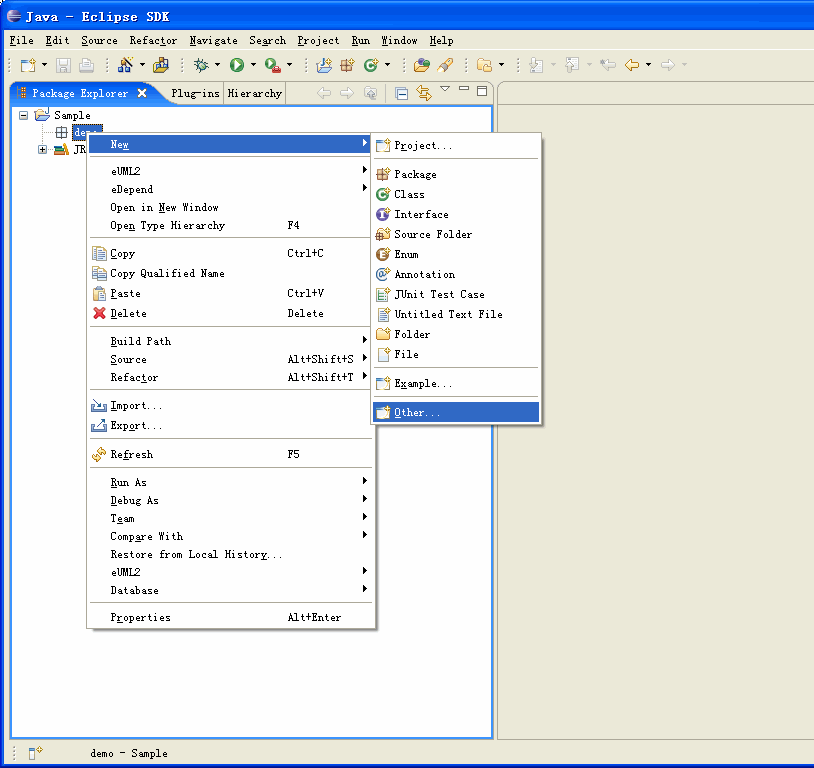Open the Navigate menu
This screenshot has width=814, height=768.
tap(213, 41)
